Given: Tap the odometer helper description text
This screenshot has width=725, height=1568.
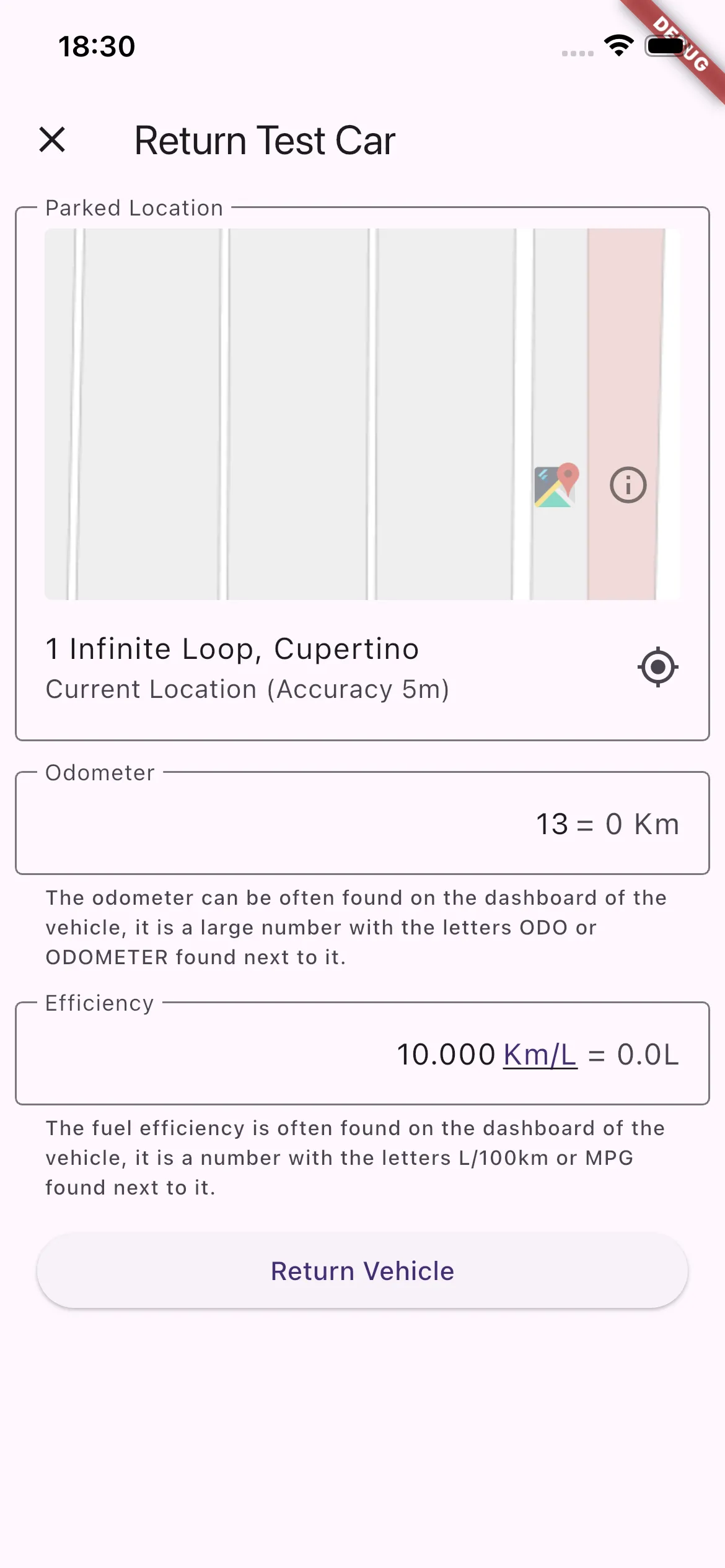Looking at the screenshot, I should point(356,928).
